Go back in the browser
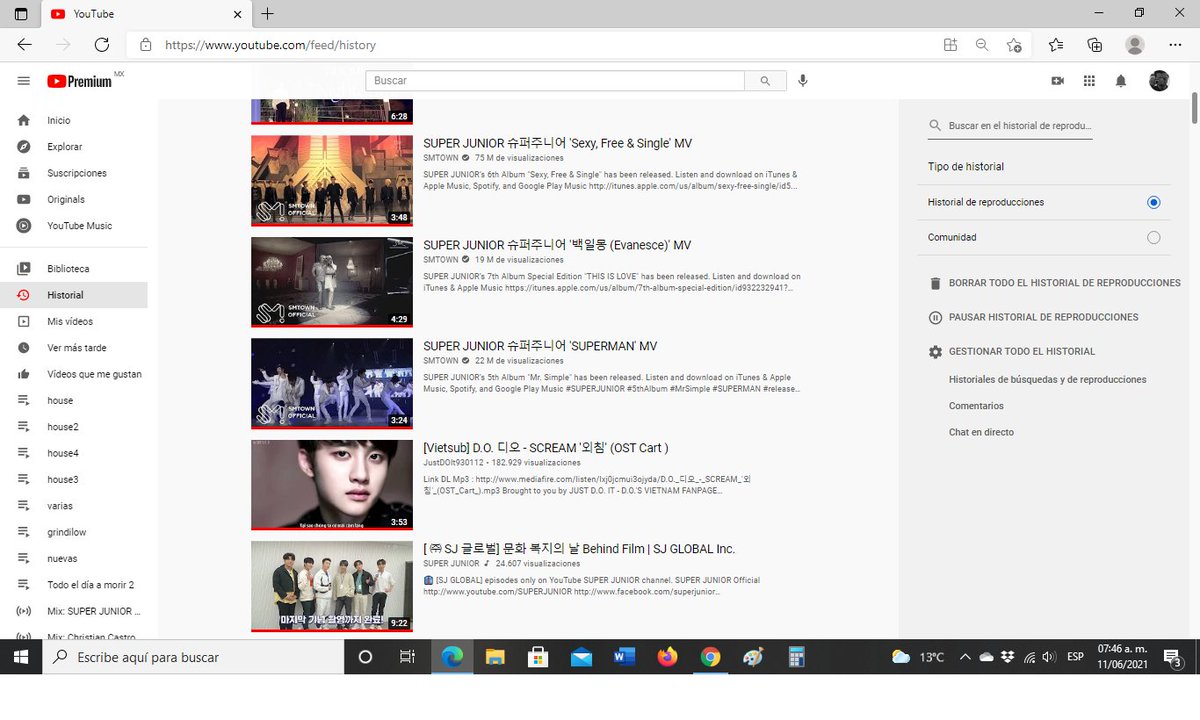Viewport: 1200px width, 720px height. click(x=24, y=45)
